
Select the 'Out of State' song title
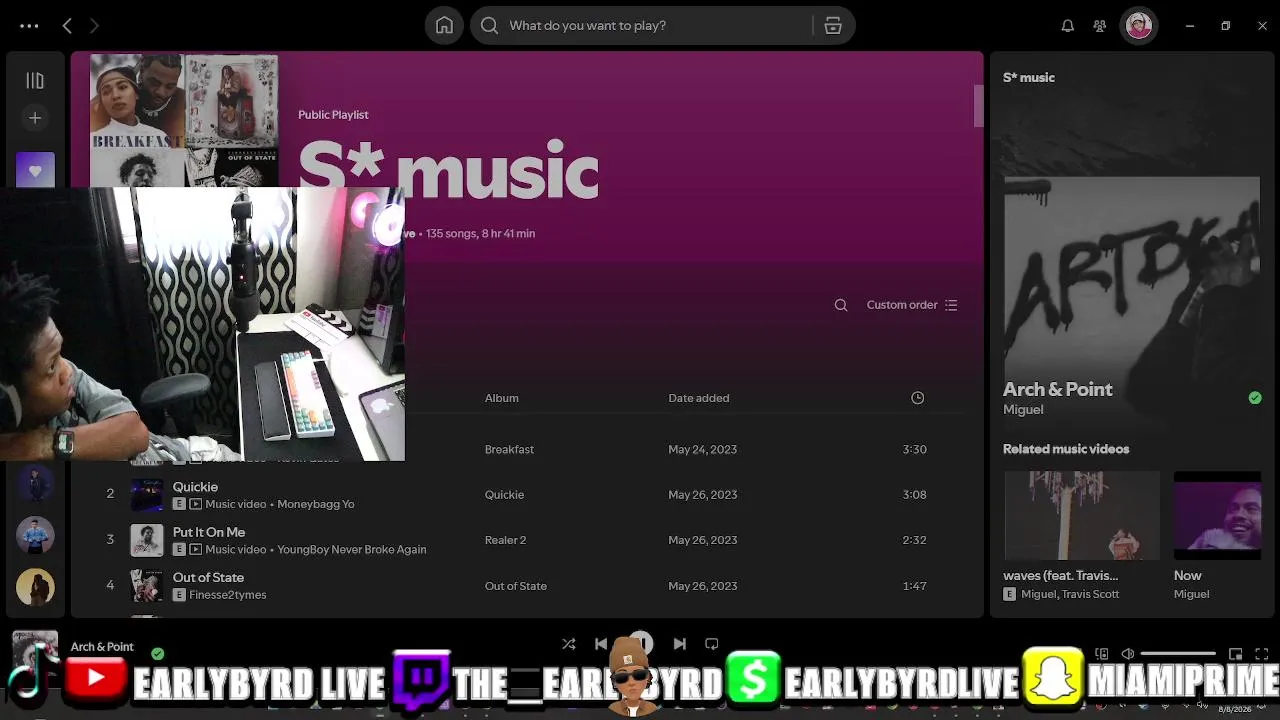point(208,578)
